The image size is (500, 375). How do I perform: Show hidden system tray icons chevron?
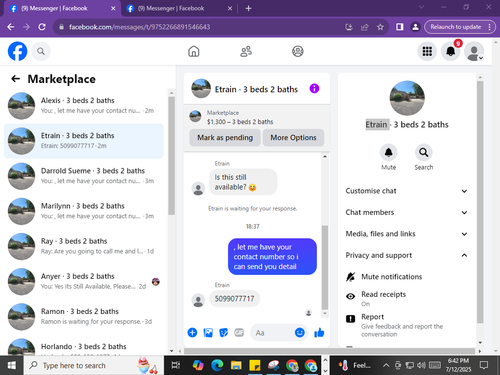point(386,365)
